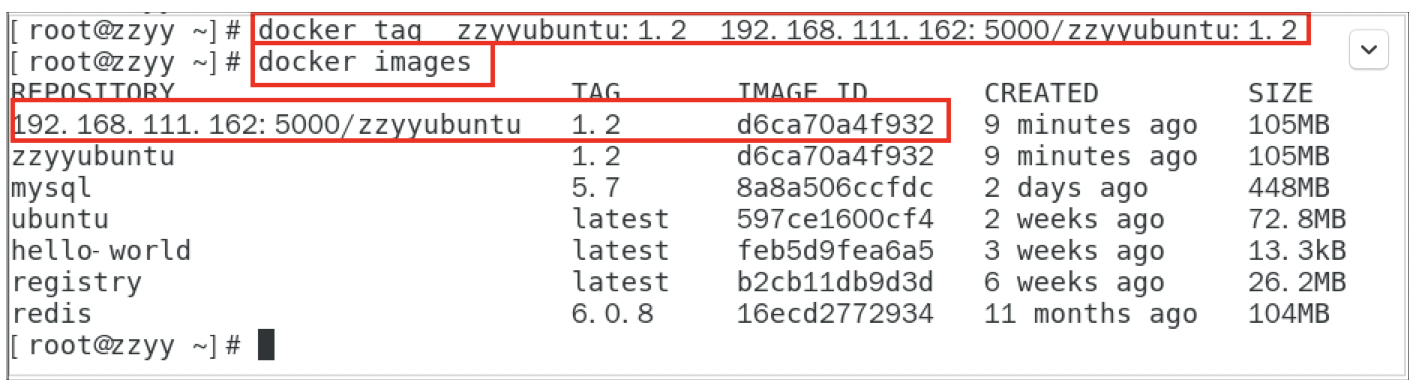Click the redis tag 6.0.8
The width and height of the screenshot is (1416, 384).
click(613, 314)
